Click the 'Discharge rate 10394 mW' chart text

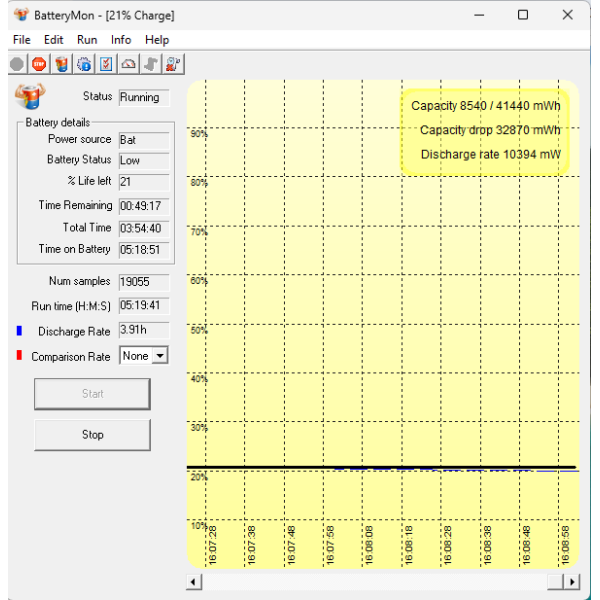click(491, 155)
